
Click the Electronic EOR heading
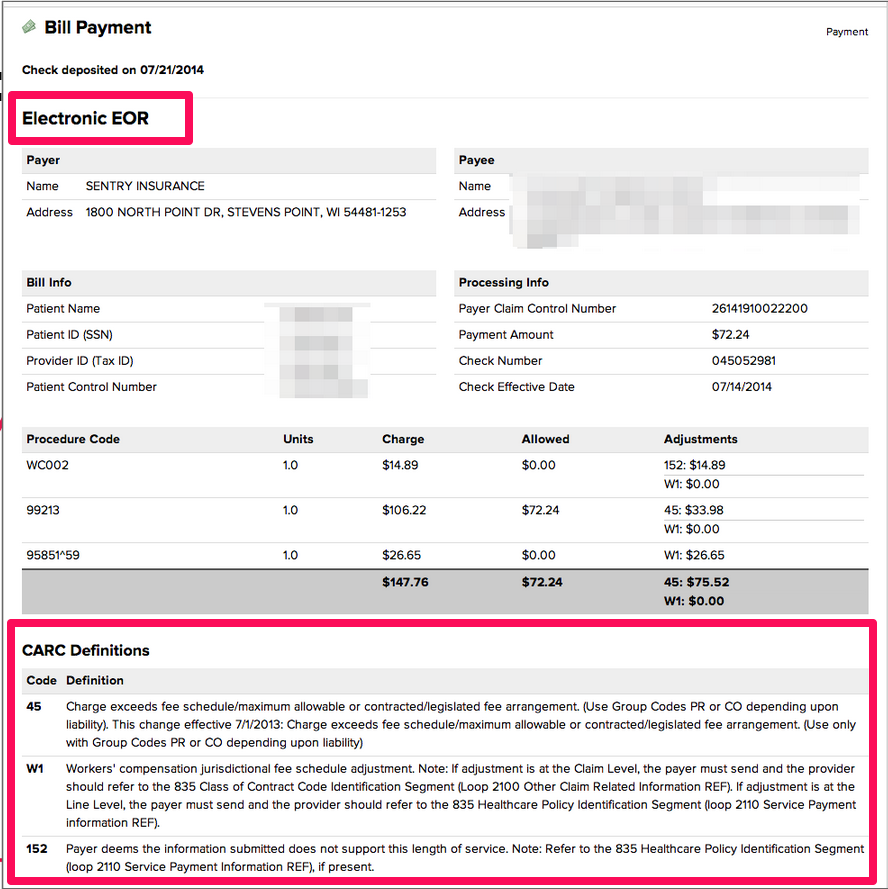pos(85,118)
